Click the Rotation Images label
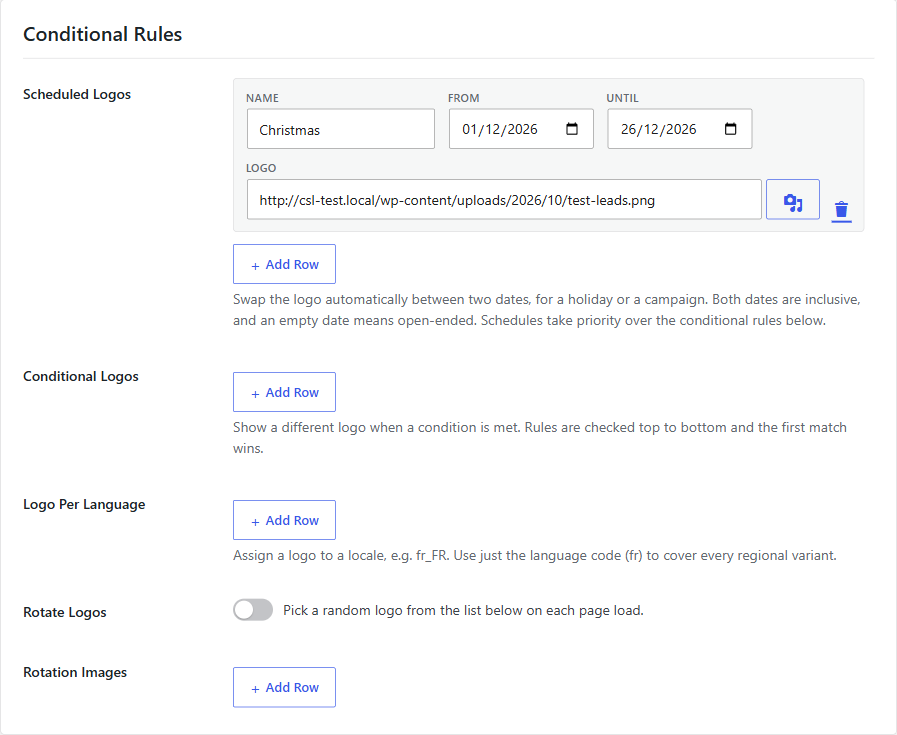This screenshot has width=897, height=735. pos(75,672)
